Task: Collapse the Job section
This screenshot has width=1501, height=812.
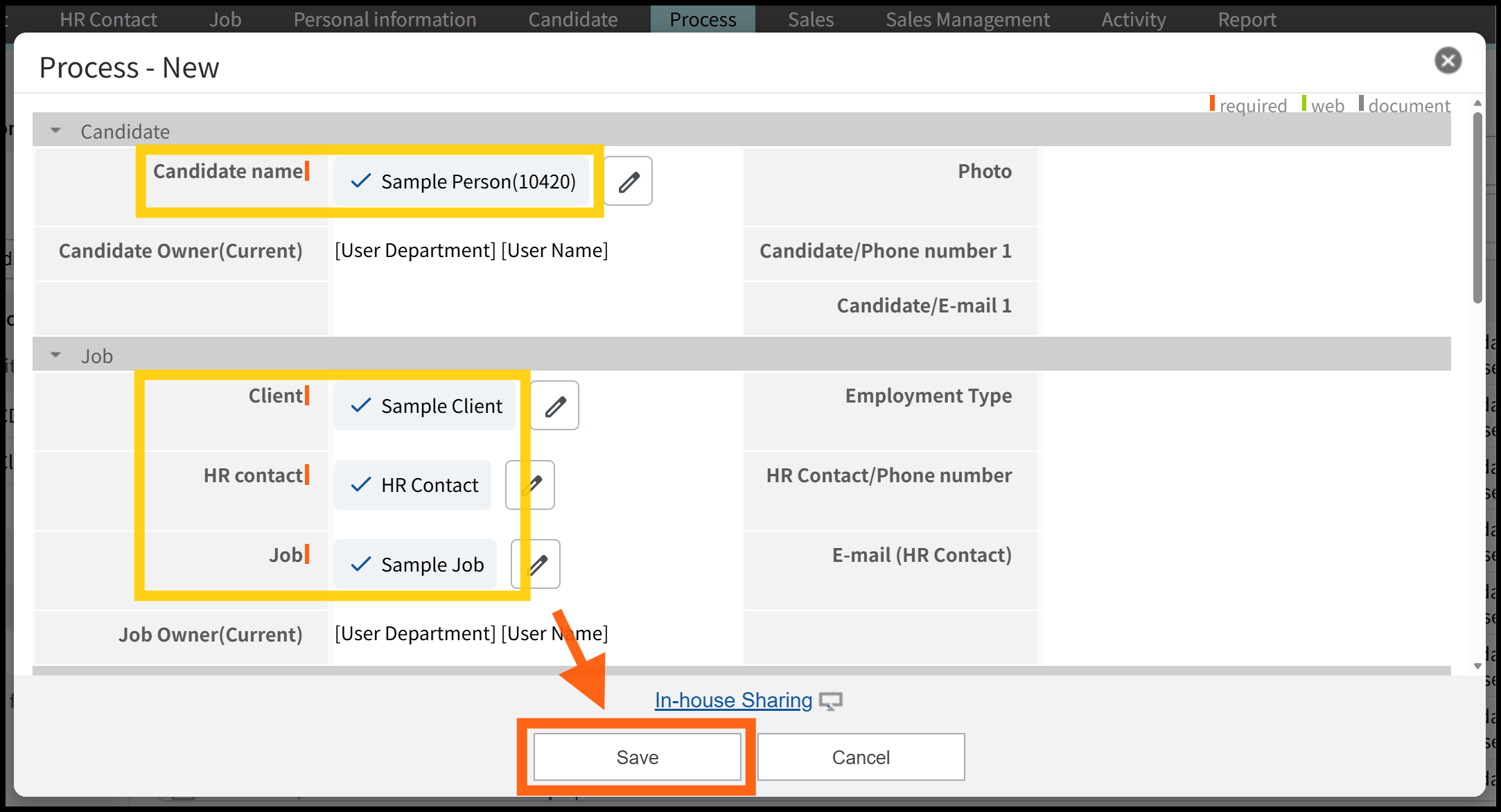Action: point(56,355)
